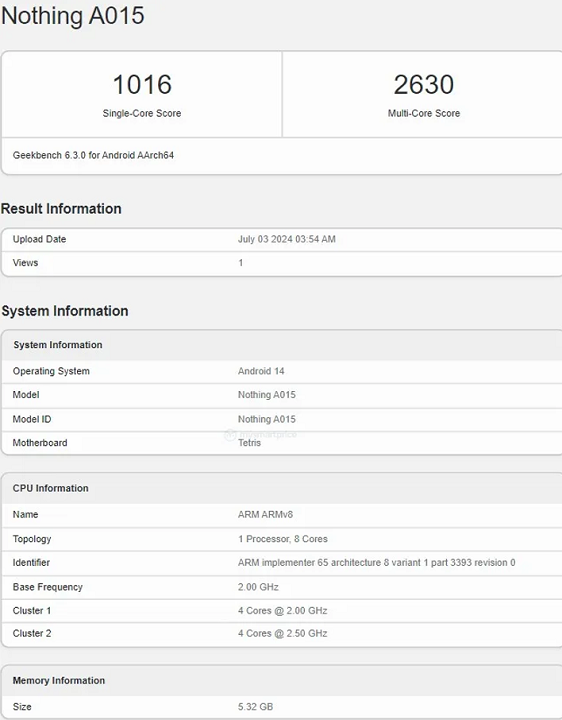Click the Motherboard value Tetris
Viewport: 562px width, 720px height.
(x=249, y=443)
